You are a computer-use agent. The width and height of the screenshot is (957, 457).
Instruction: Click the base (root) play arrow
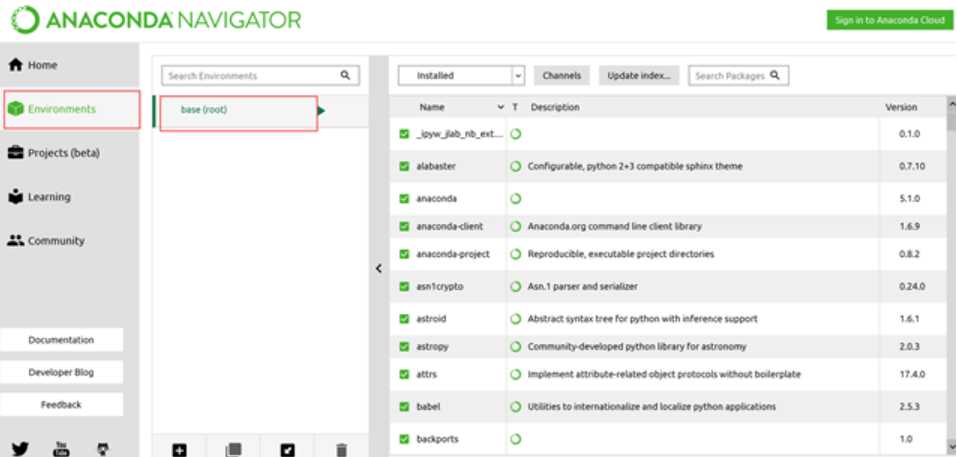(x=322, y=110)
